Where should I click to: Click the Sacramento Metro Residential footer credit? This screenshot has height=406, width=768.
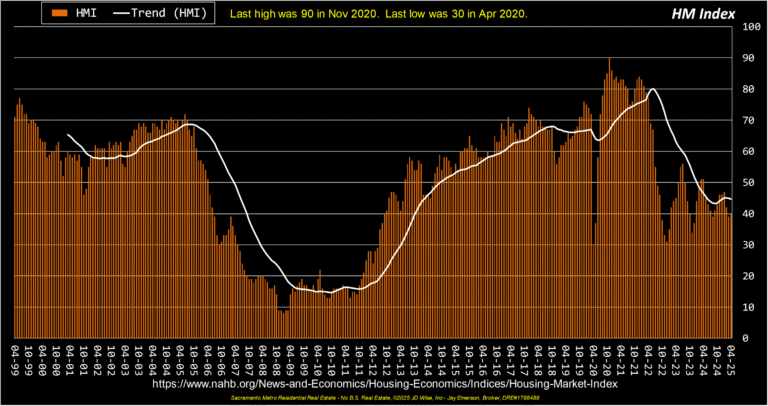pyautogui.click(x=385, y=398)
